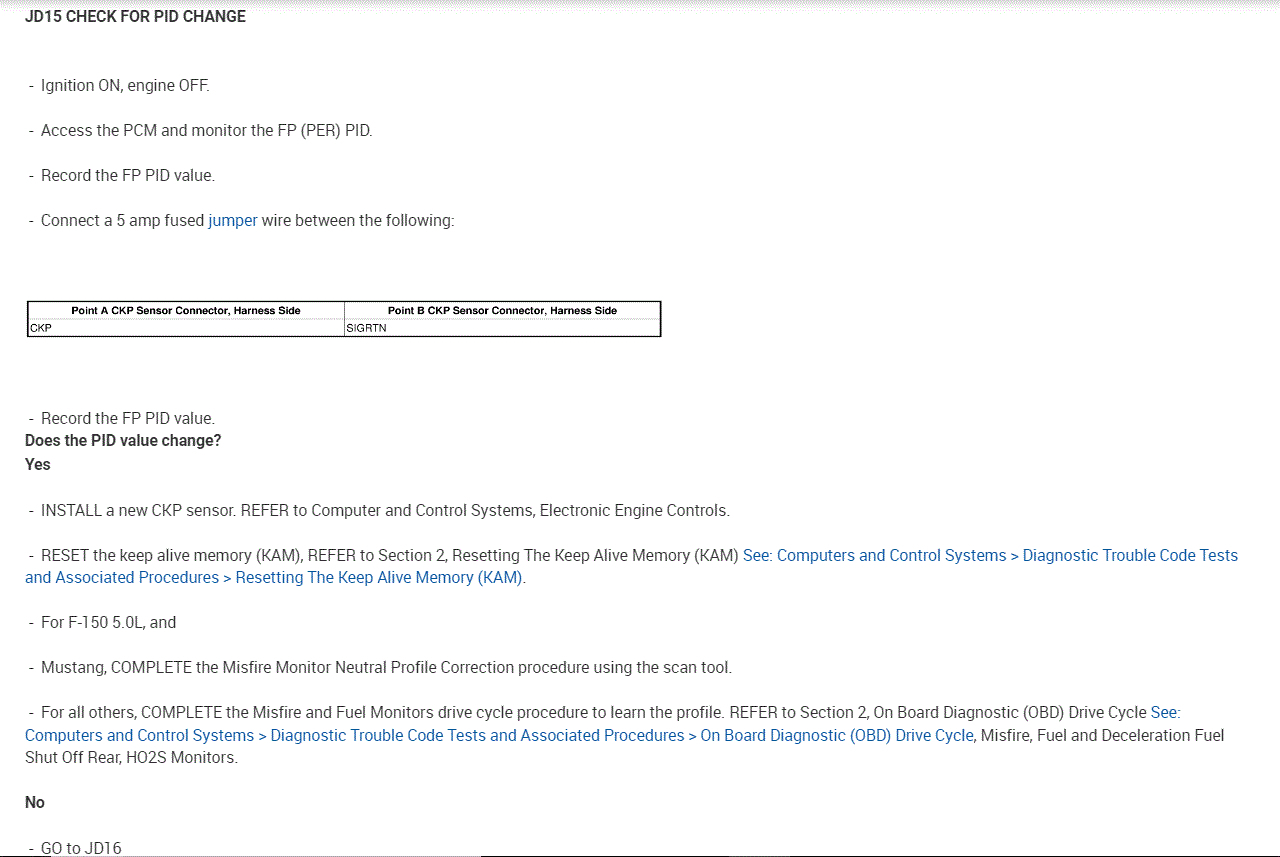The image size is (1280, 857).
Task: Click the "GO to JD16" instruction
Action: [81, 848]
